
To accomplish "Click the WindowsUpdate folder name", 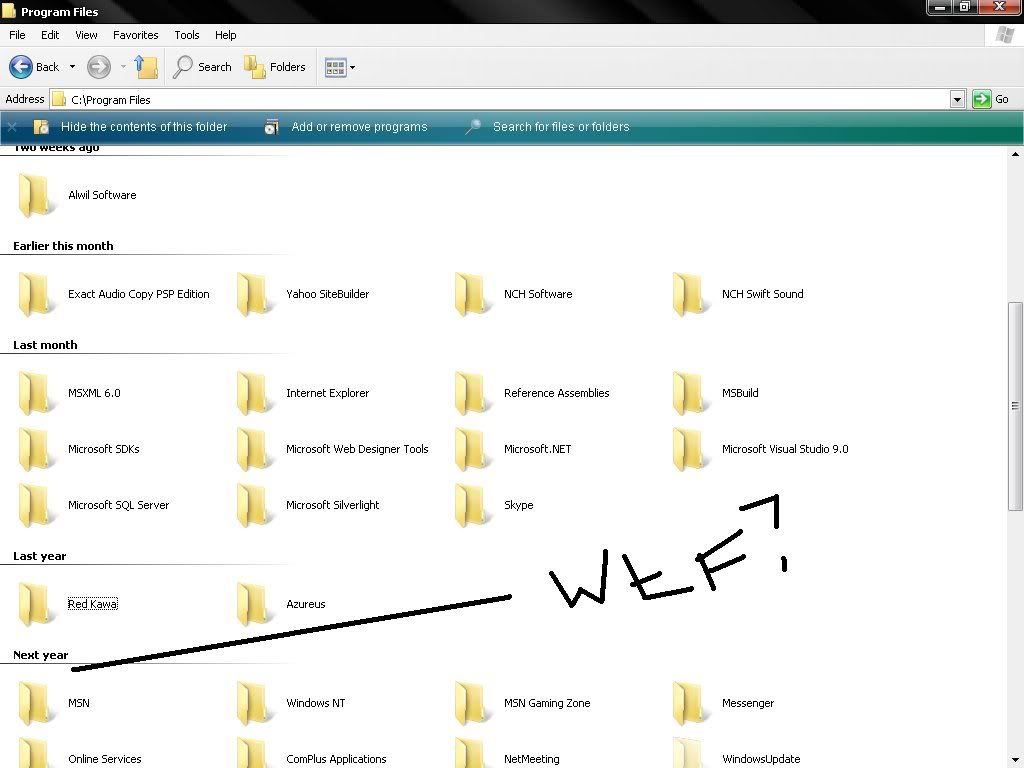I will tap(761, 759).
